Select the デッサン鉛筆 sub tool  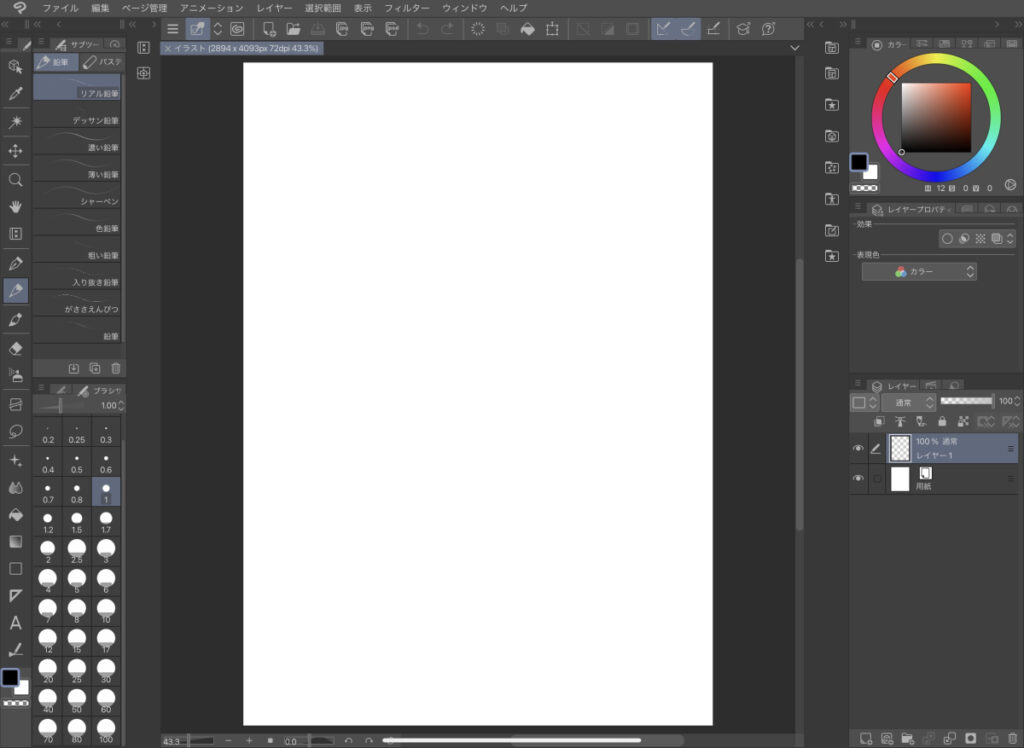coord(77,114)
